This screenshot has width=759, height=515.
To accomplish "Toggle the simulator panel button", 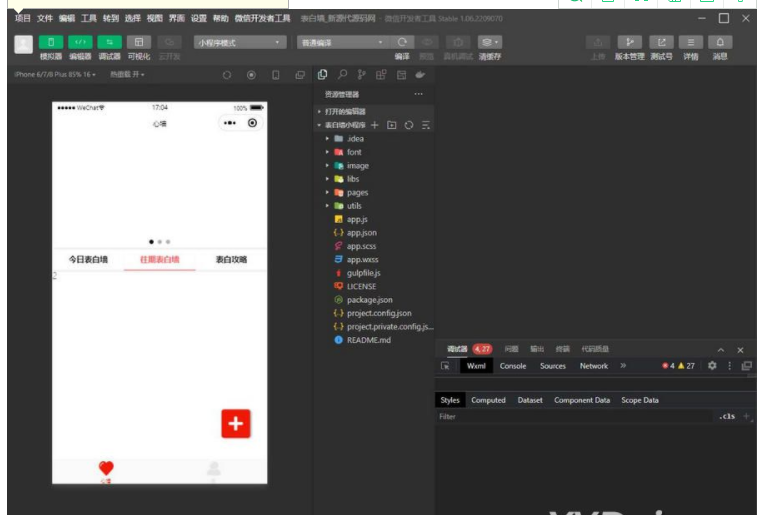I will (50, 42).
